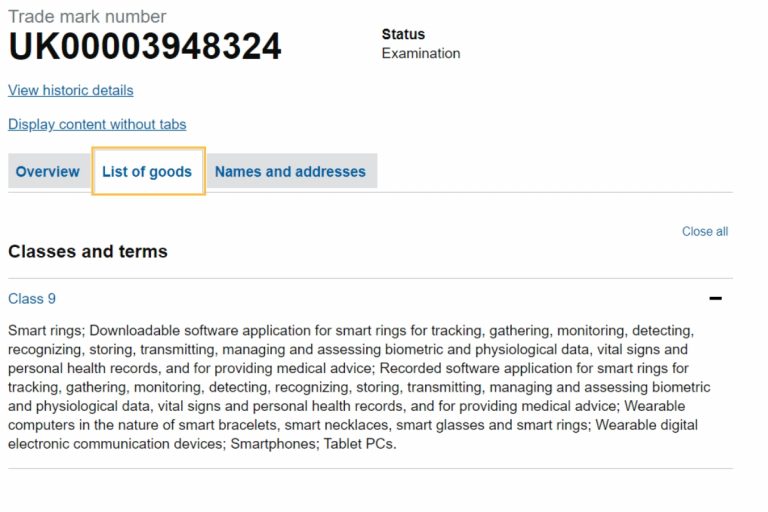Expand or collapse the Class 9 heading

tap(32, 298)
